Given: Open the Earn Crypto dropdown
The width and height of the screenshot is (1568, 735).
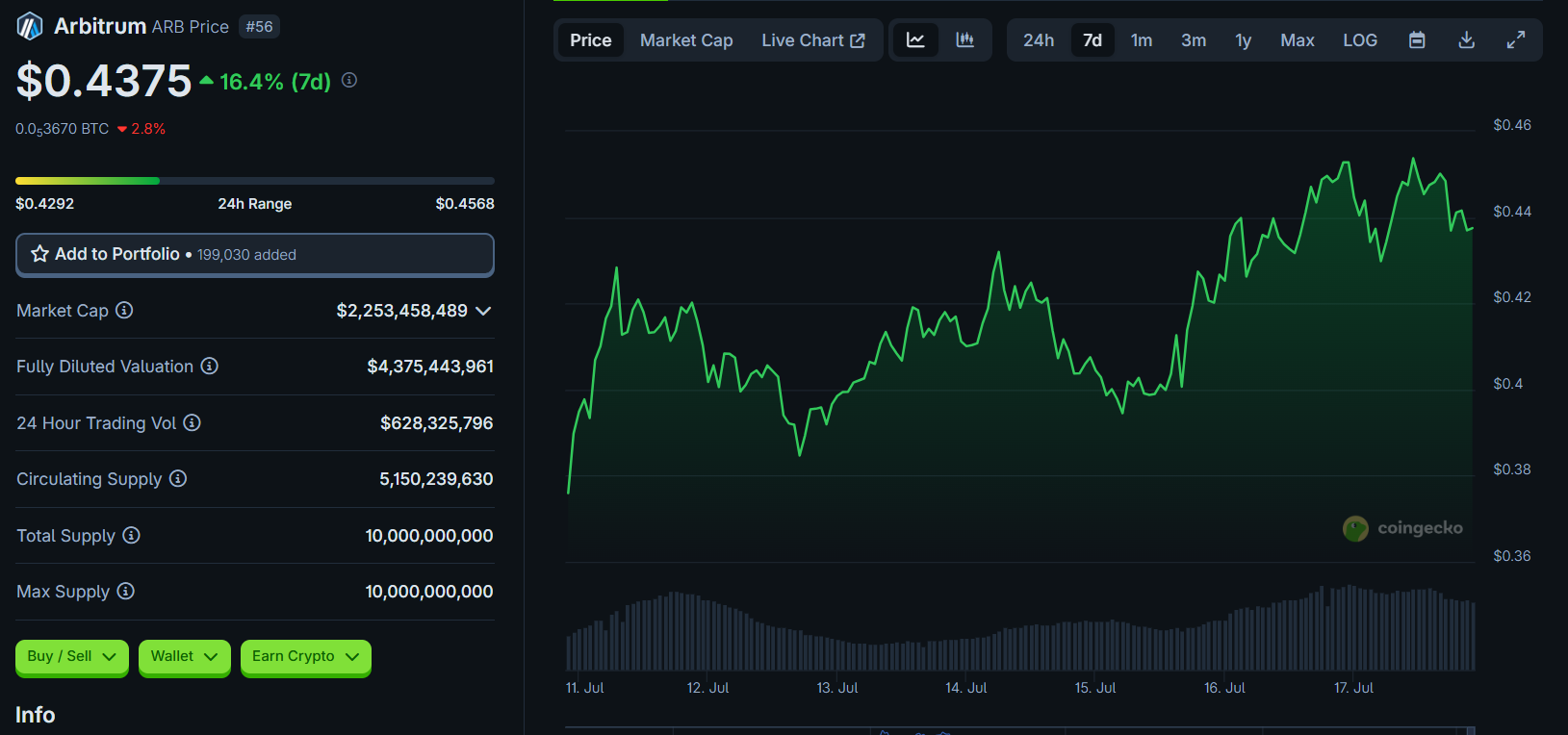Looking at the screenshot, I should pos(306,657).
